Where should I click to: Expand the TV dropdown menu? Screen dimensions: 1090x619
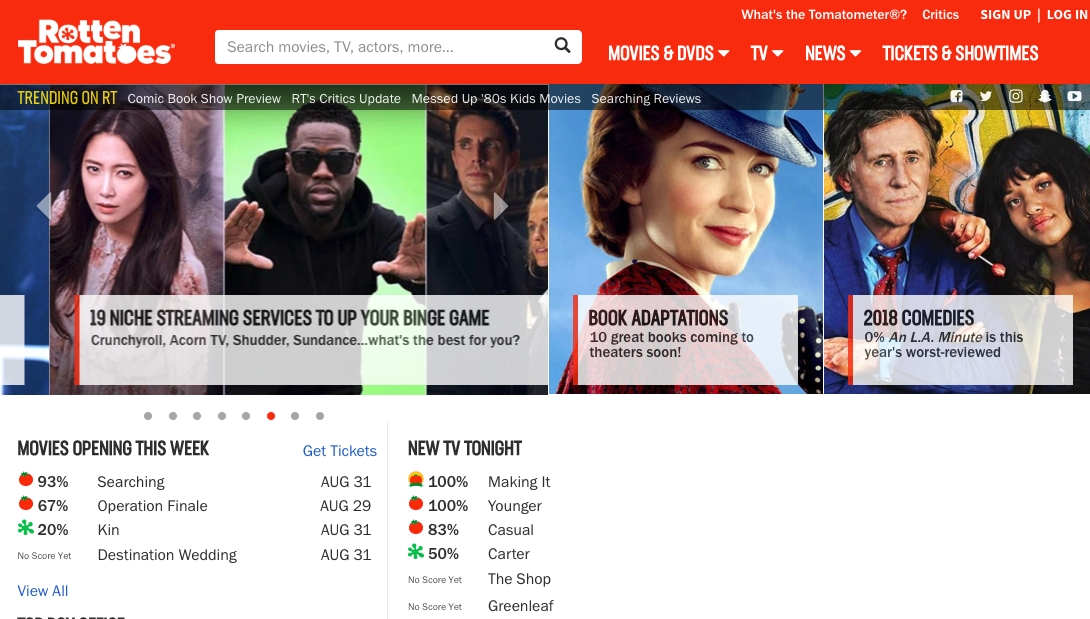click(x=767, y=54)
